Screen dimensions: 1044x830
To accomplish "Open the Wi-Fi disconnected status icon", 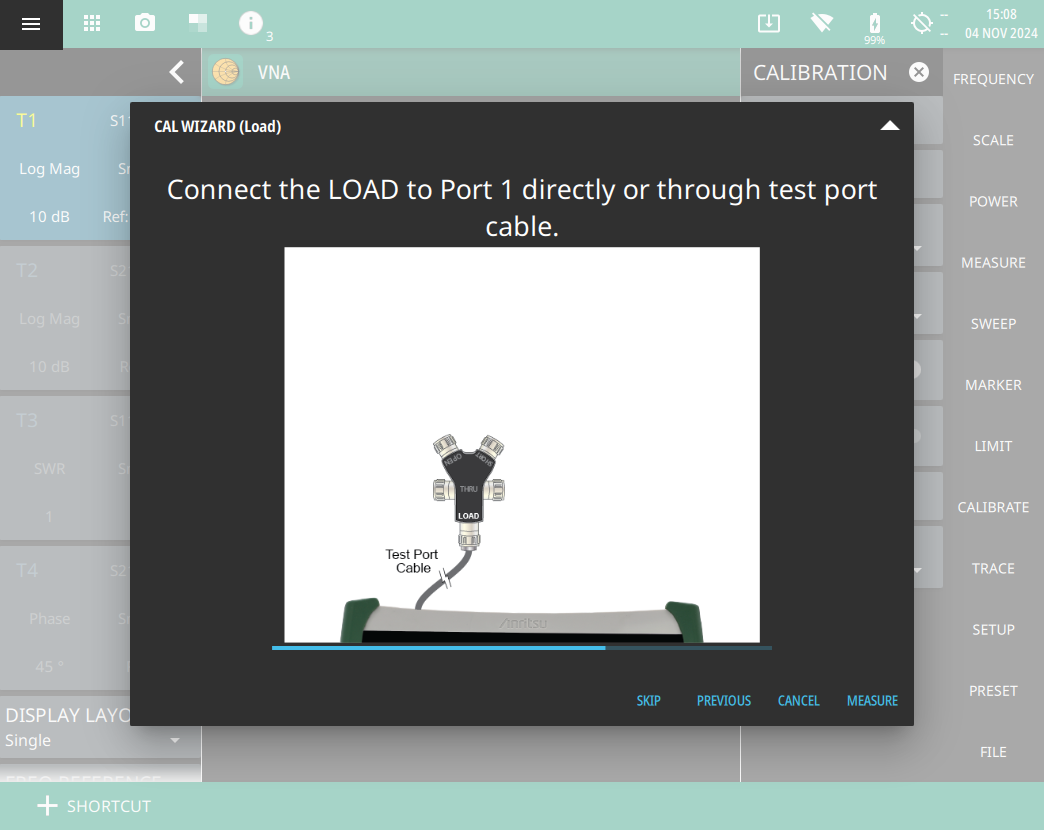I will [822, 23].
